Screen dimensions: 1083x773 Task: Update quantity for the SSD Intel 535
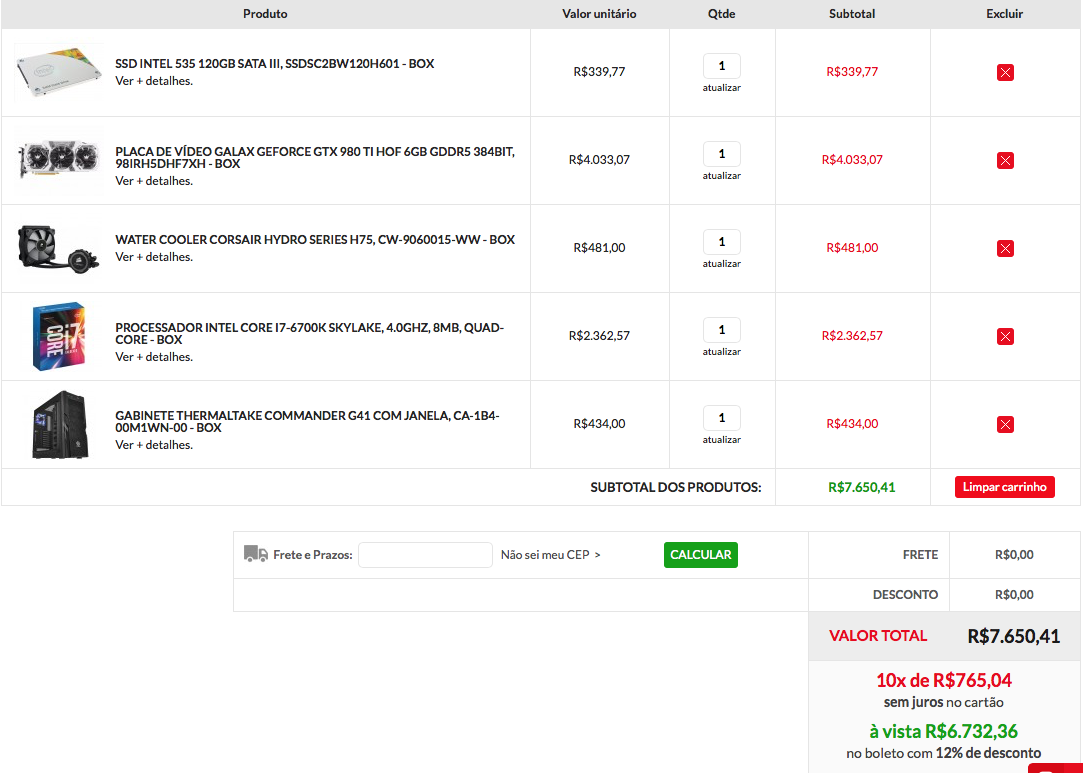click(722, 88)
